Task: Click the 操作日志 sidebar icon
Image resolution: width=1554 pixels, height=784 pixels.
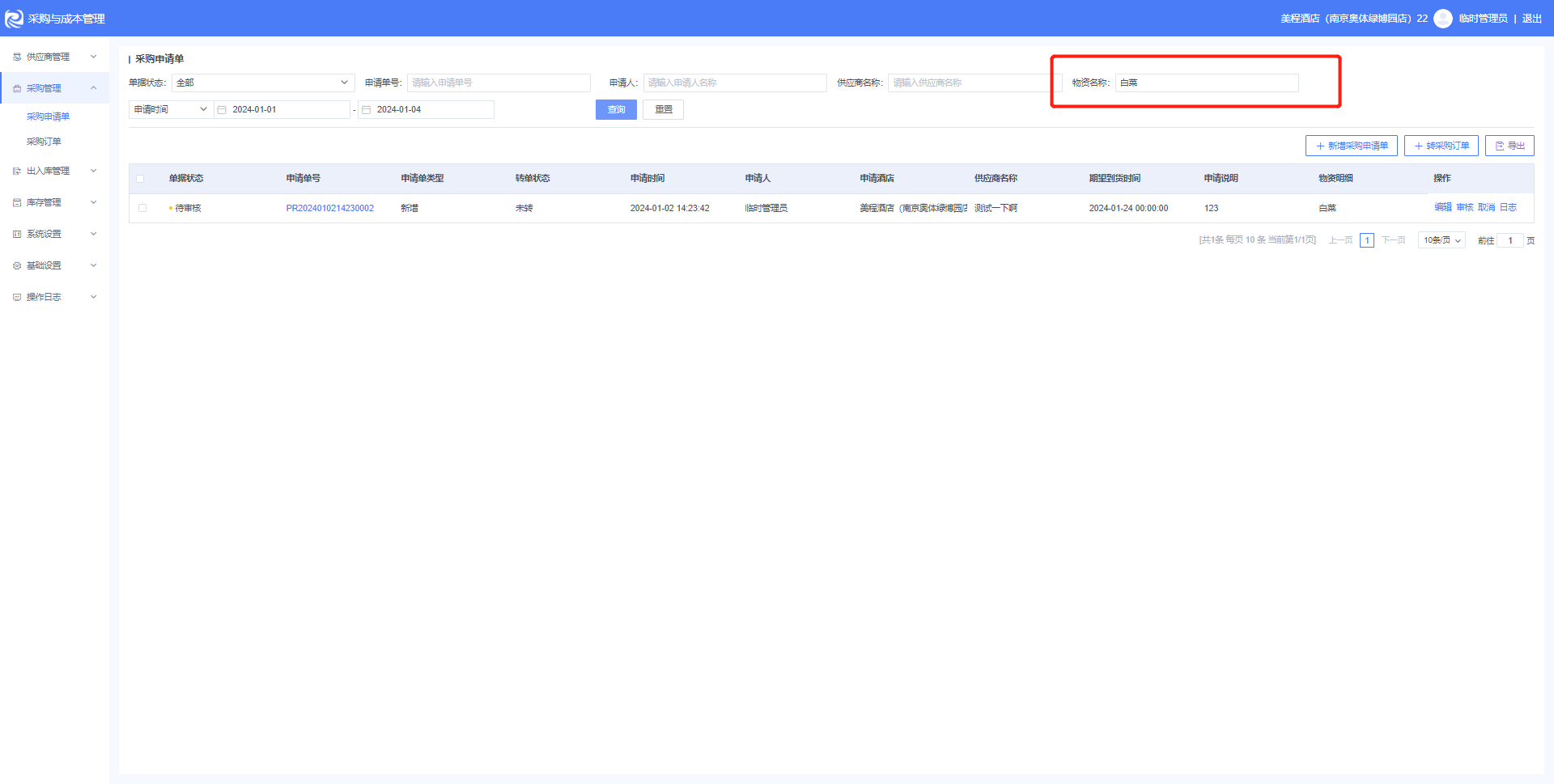Action: point(17,297)
